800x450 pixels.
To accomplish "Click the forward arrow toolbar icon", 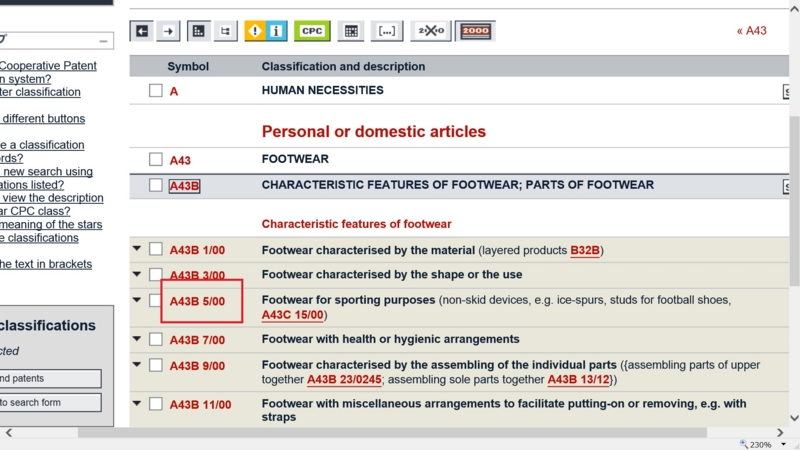I will [168, 31].
